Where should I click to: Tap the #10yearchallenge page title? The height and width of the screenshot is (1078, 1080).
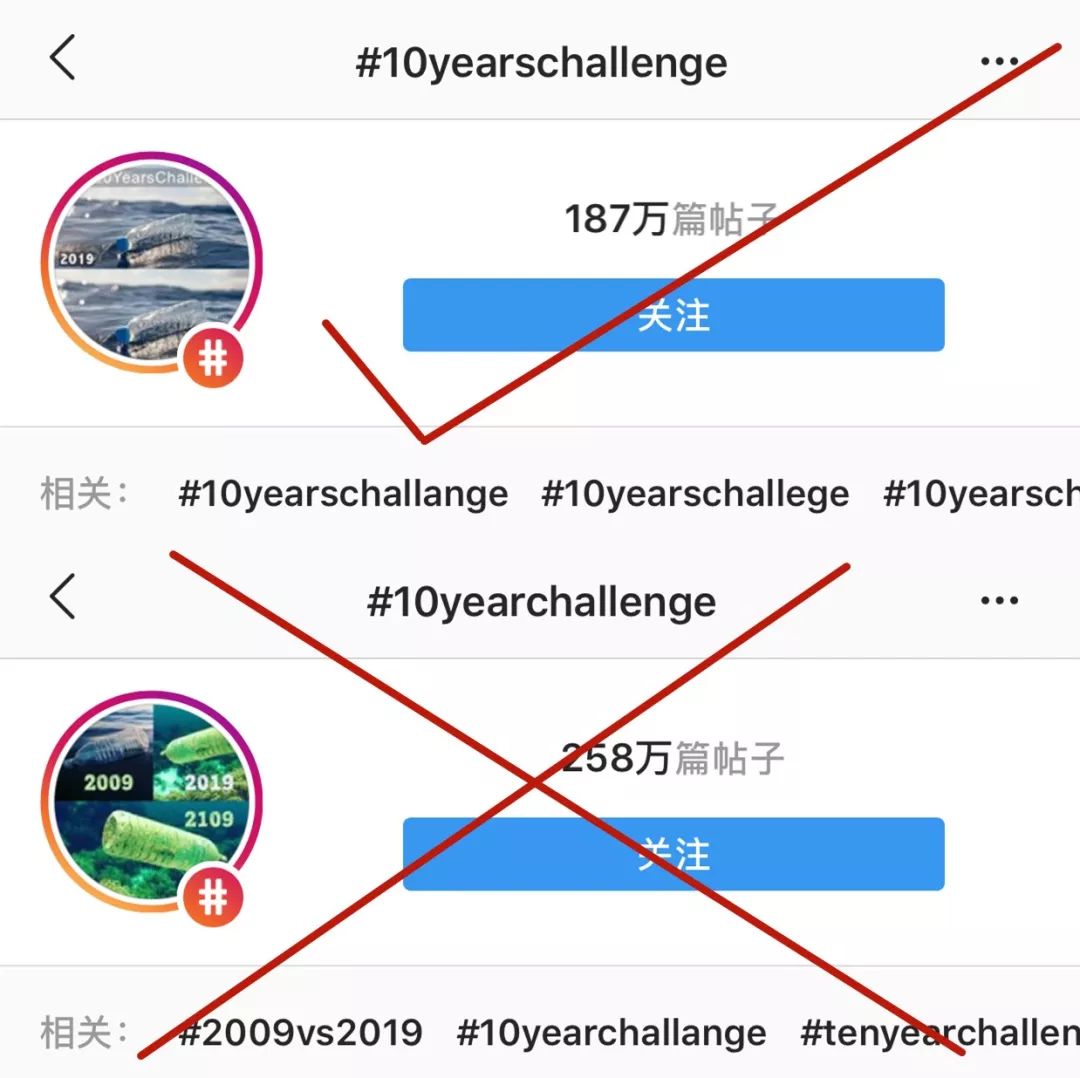541,602
